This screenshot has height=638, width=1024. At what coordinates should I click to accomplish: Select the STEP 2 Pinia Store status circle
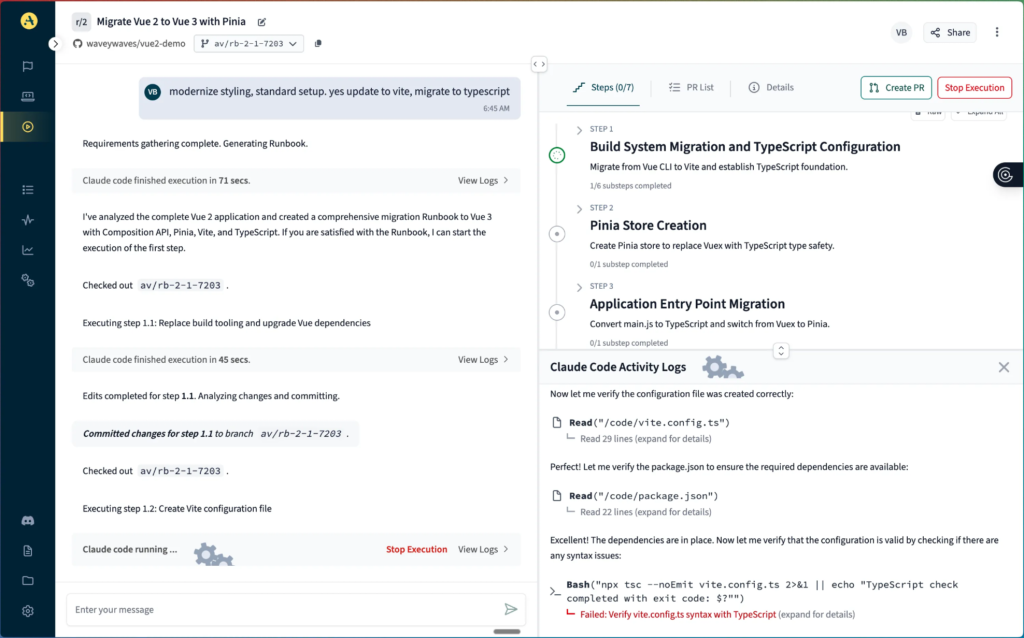coord(557,233)
